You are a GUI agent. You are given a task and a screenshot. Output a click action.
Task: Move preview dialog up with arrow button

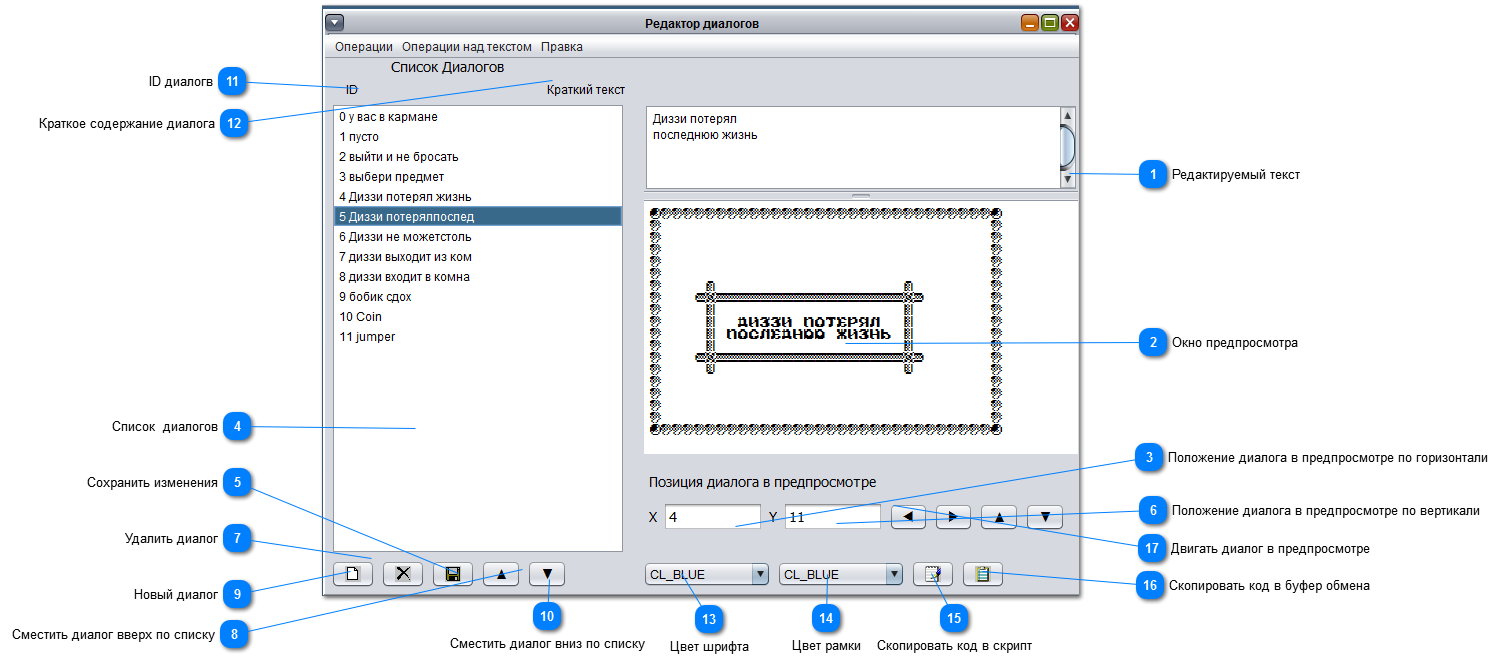[999, 517]
